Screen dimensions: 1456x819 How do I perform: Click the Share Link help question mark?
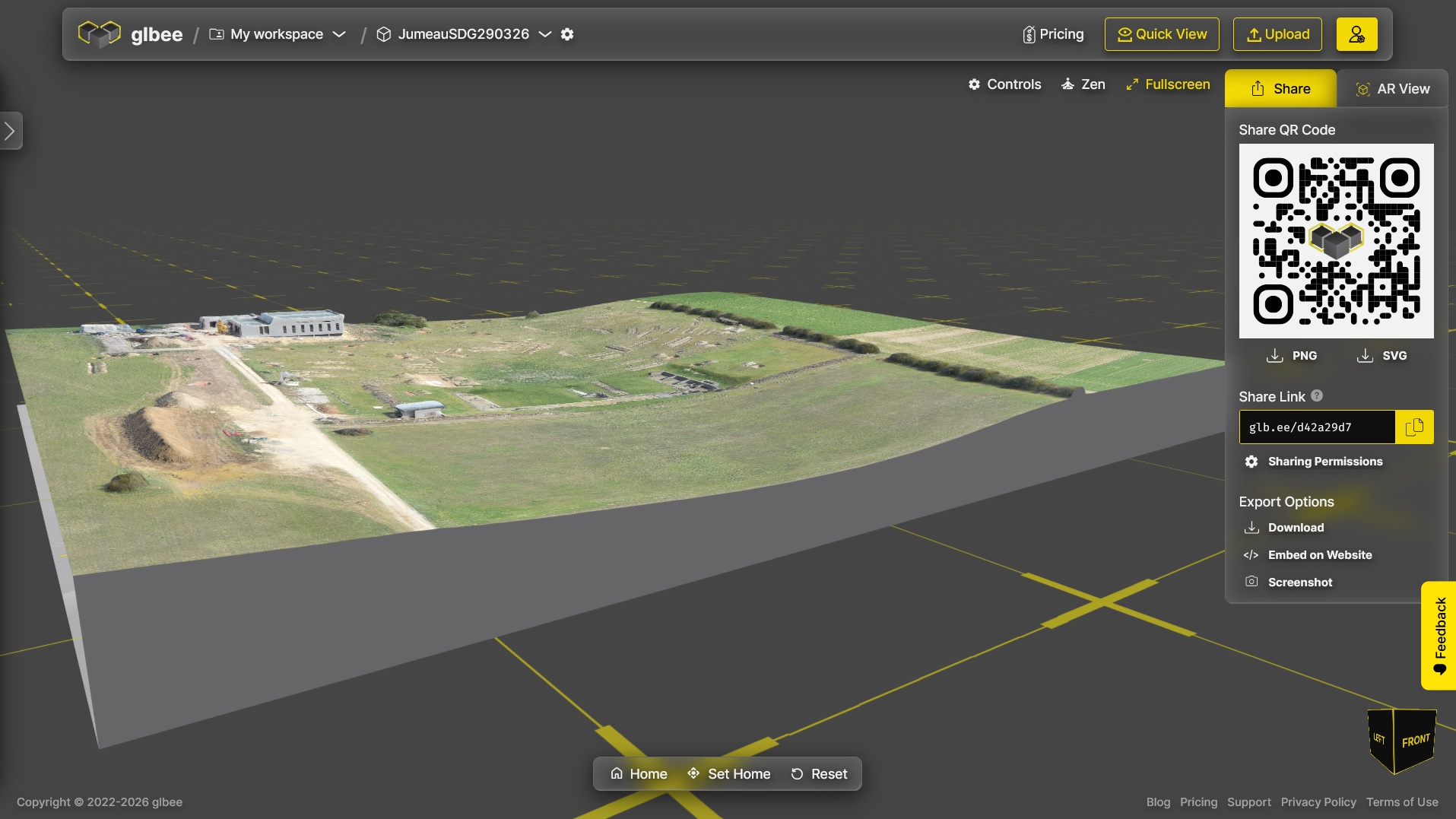(x=1317, y=396)
